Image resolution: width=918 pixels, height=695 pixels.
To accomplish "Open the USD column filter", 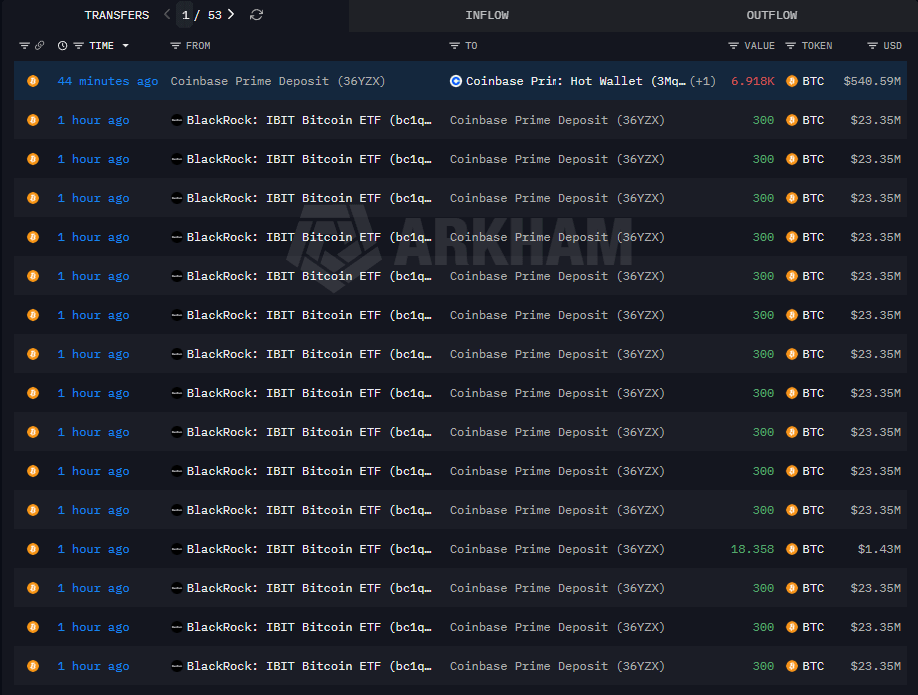I will (871, 46).
